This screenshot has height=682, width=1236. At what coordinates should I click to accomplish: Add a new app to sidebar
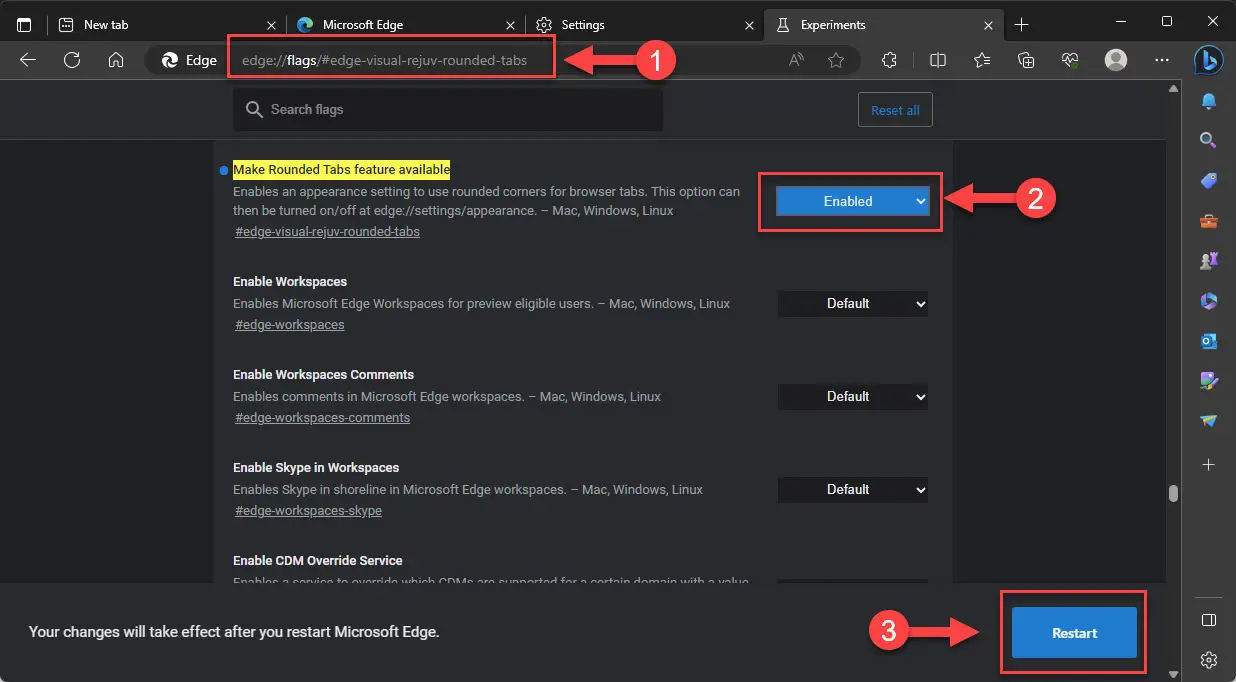coord(1209,465)
